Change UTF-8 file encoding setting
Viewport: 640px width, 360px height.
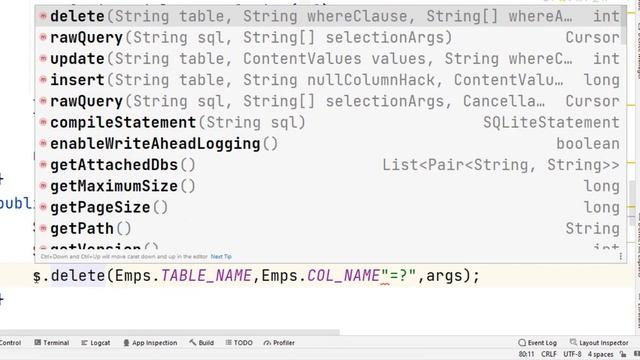pos(572,354)
